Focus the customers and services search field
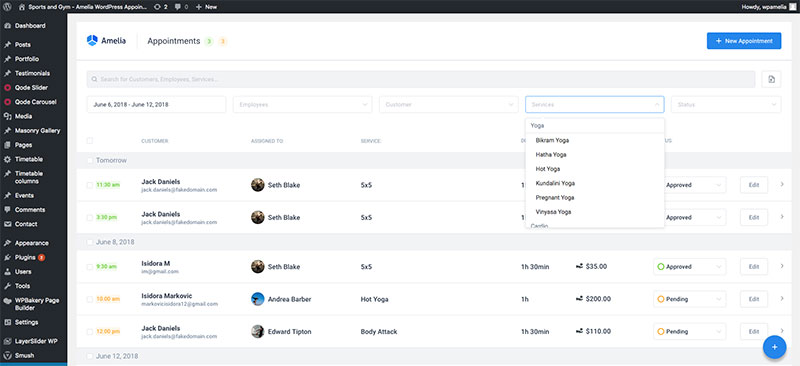Image resolution: width=800 pixels, height=366 pixels. (x=421, y=79)
